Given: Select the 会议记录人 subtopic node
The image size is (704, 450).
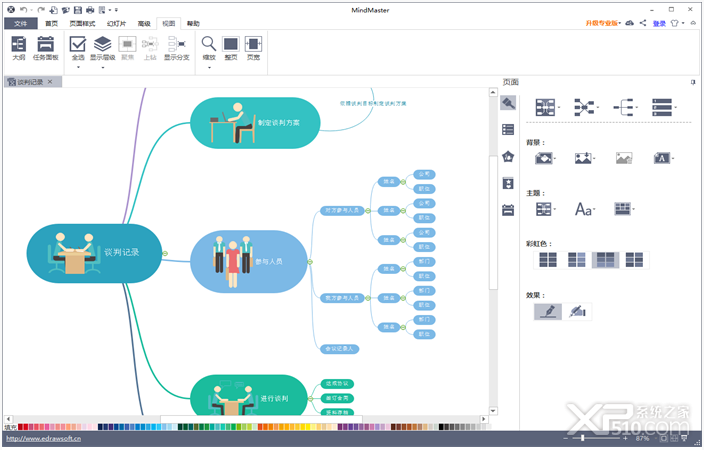Looking at the screenshot, I should (339, 349).
